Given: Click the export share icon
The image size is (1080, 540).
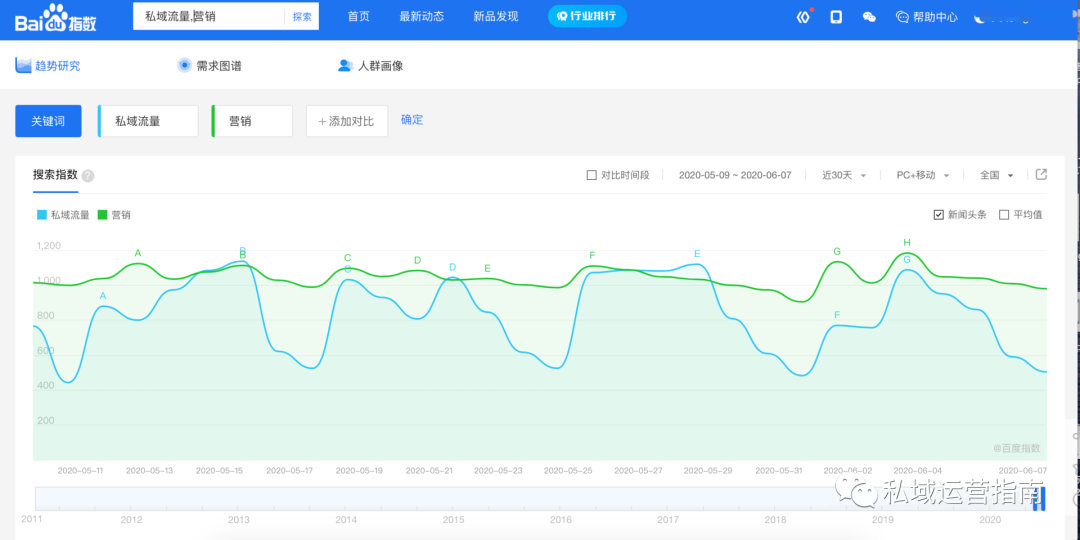Looking at the screenshot, I should coord(1041,174).
